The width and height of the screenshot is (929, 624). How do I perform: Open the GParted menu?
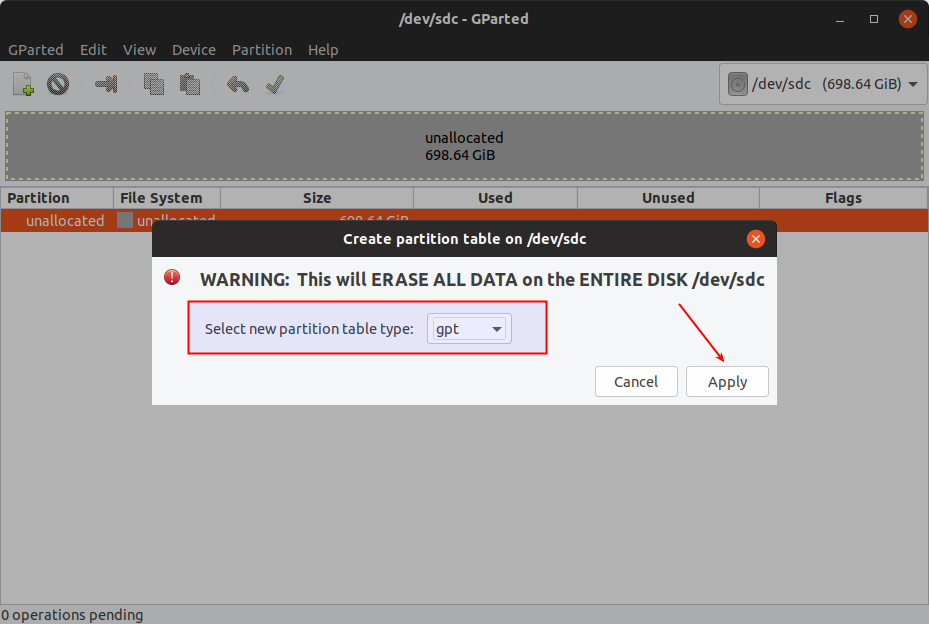pos(36,49)
